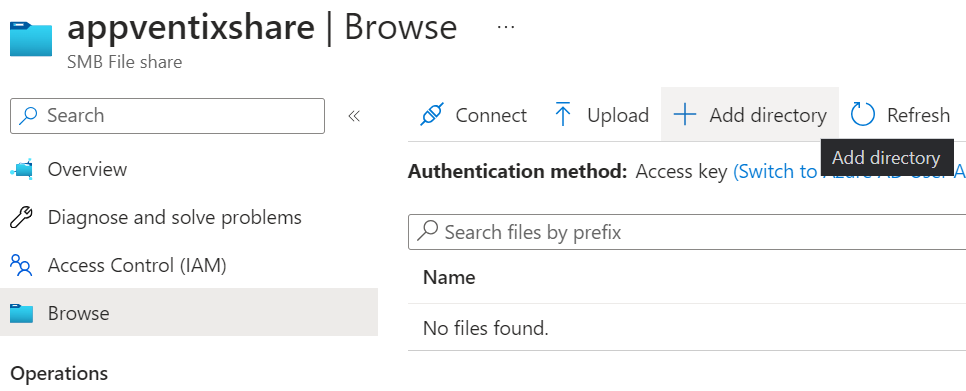Screen dimensions: 966x391
Task: Click the Refresh circular arrow icon
Action: point(862,115)
